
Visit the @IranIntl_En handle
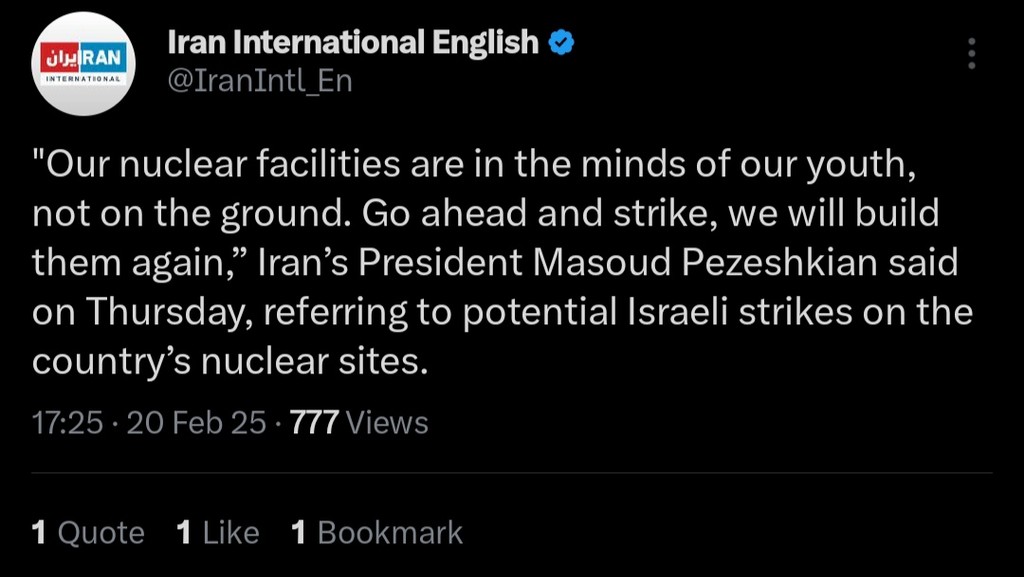260,81
